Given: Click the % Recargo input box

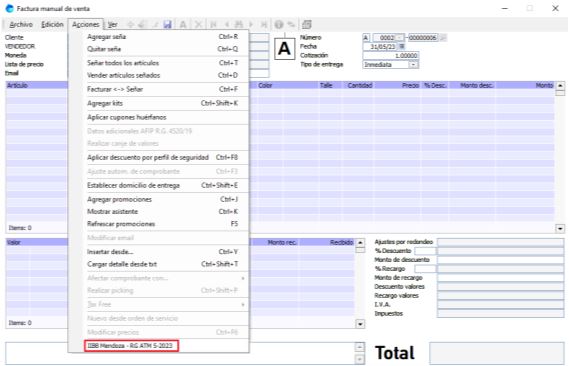Looking at the screenshot, I should click(425, 269).
